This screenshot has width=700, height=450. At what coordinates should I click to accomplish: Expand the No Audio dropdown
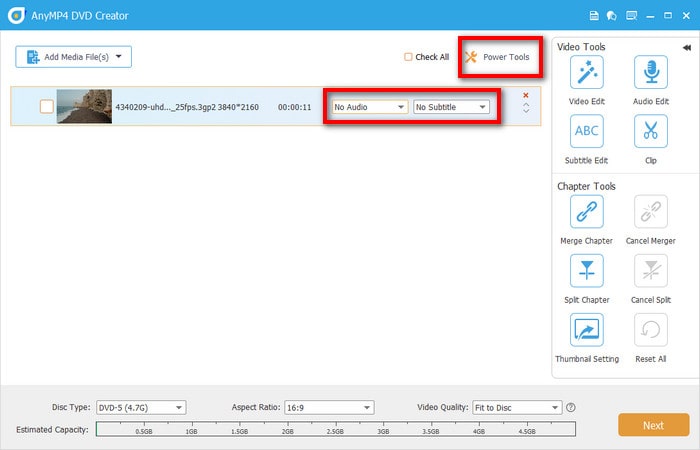click(x=369, y=107)
